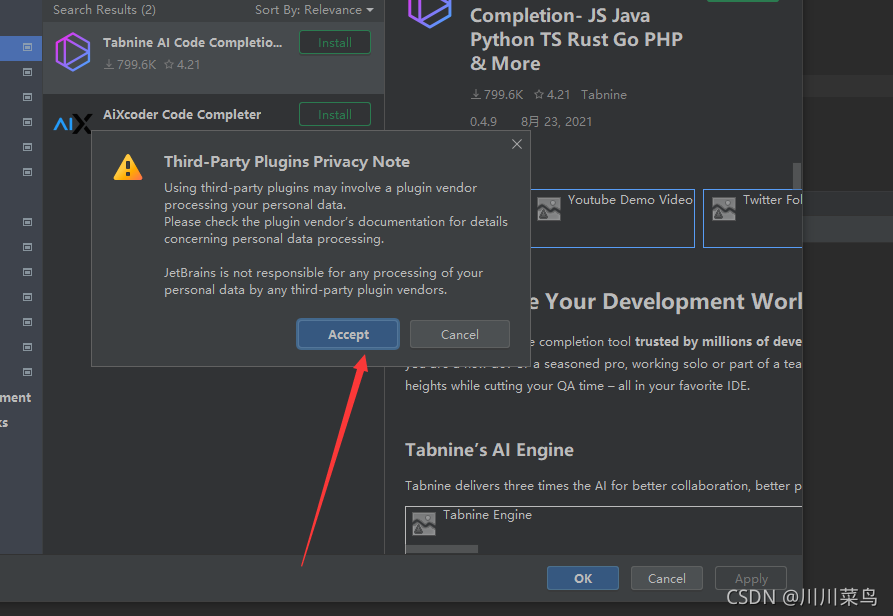Accept the third-party plugins privacy note
893x616 pixels.
(348, 334)
